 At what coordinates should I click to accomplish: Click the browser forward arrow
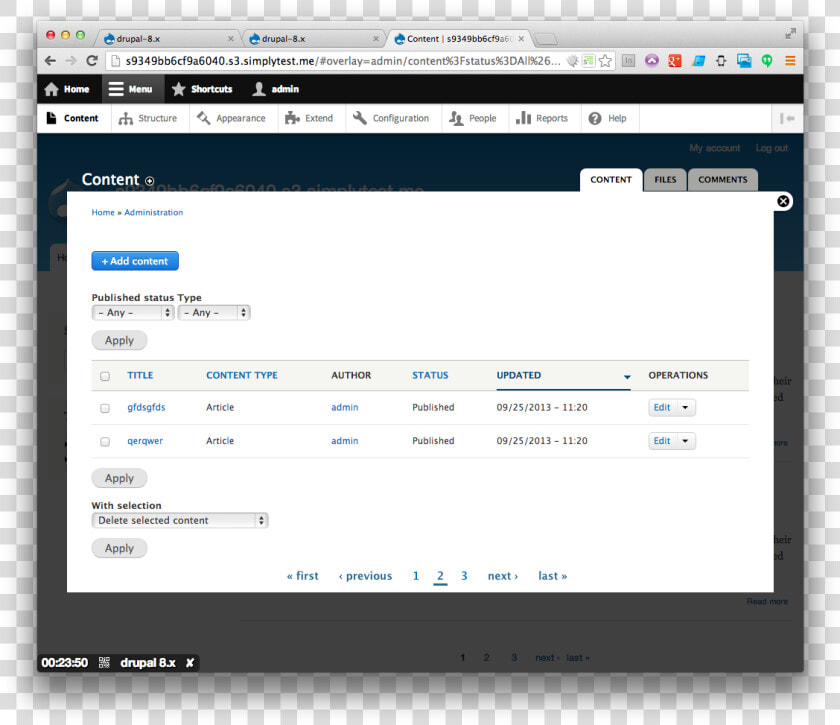pyautogui.click(x=71, y=61)
